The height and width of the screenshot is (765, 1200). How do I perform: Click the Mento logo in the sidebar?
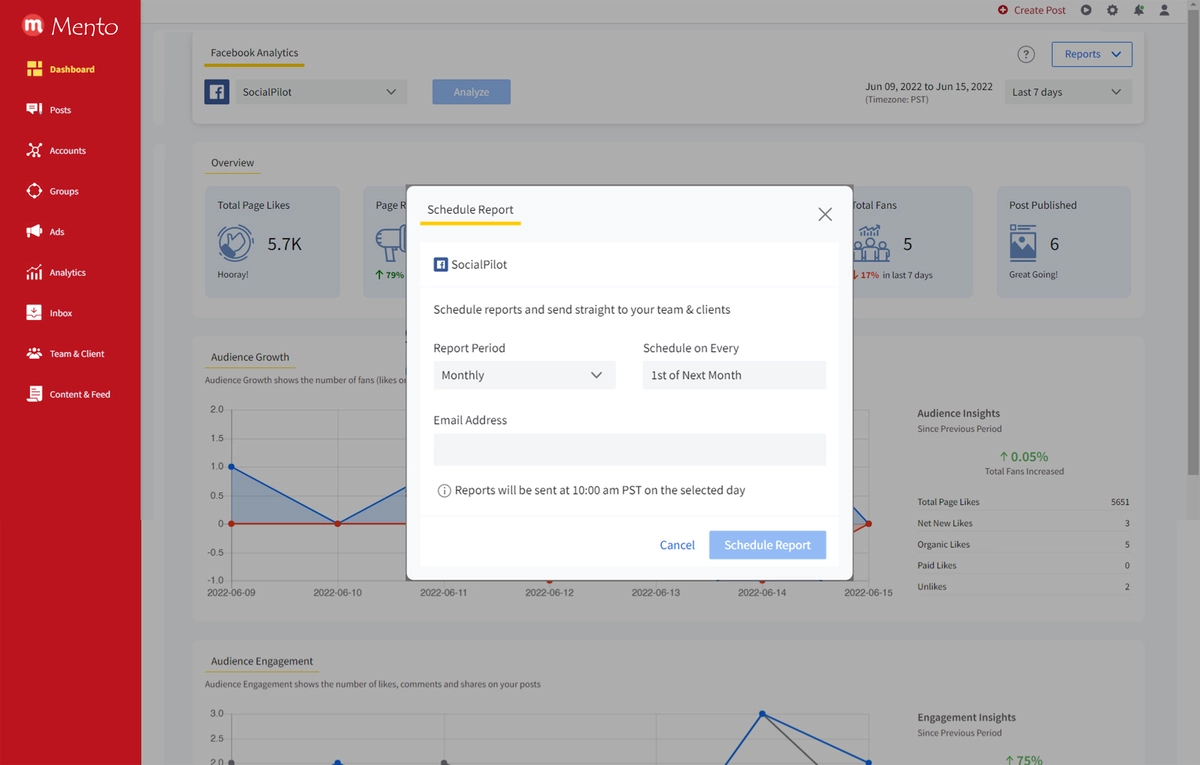pos(70,25)
